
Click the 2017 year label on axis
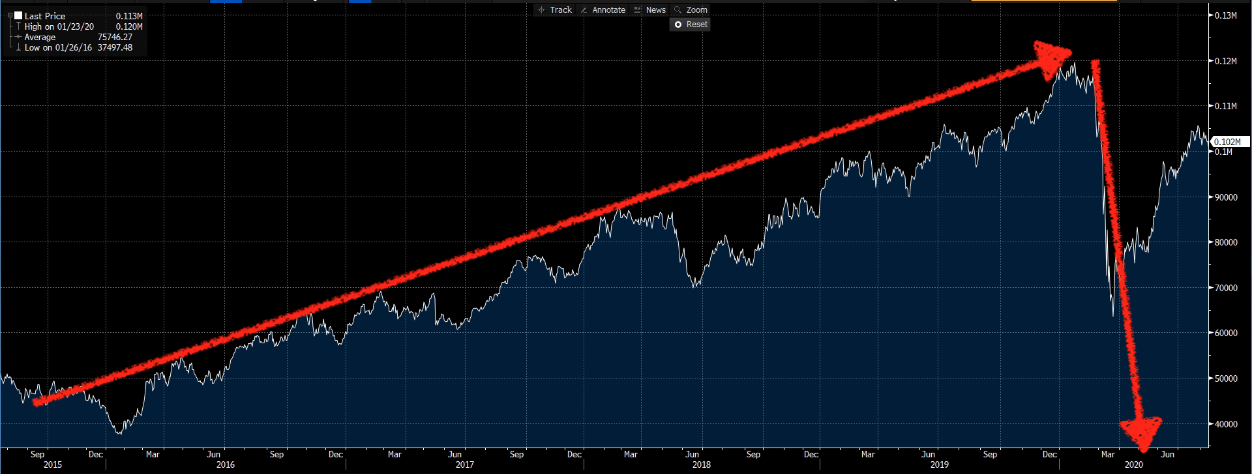point(464,464)
